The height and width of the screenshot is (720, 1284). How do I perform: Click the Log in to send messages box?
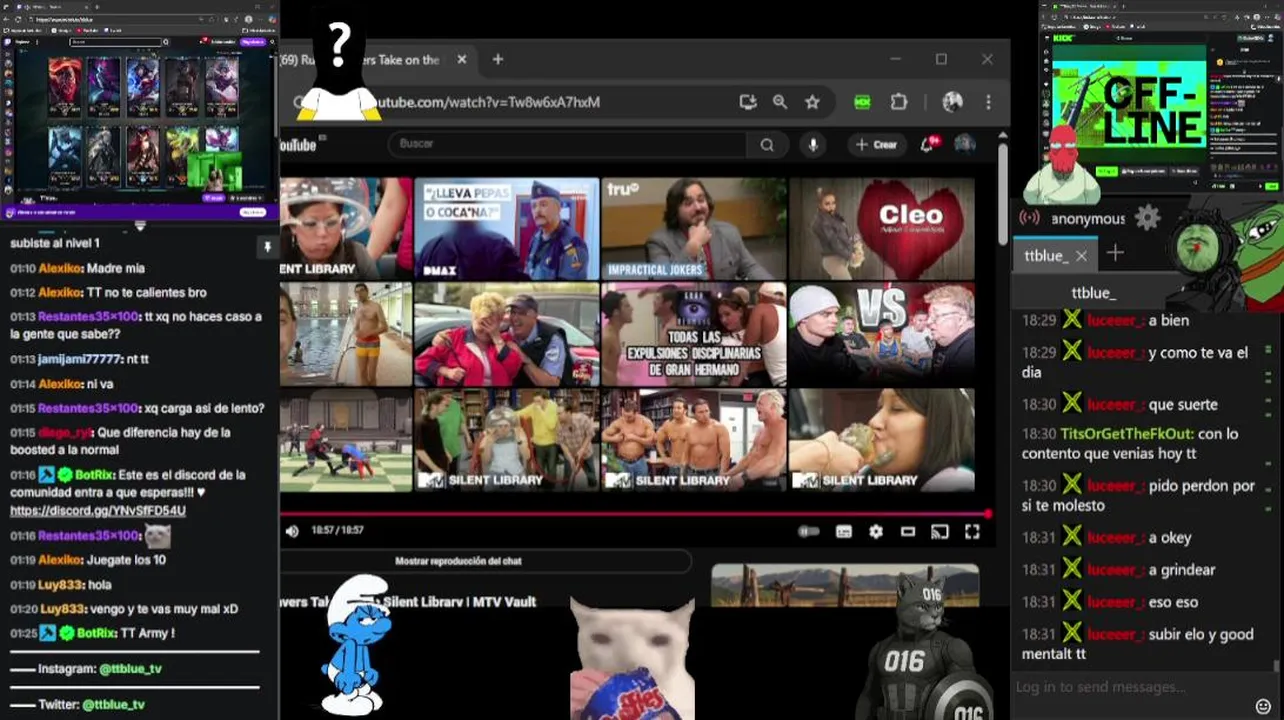coord(1132,687)
